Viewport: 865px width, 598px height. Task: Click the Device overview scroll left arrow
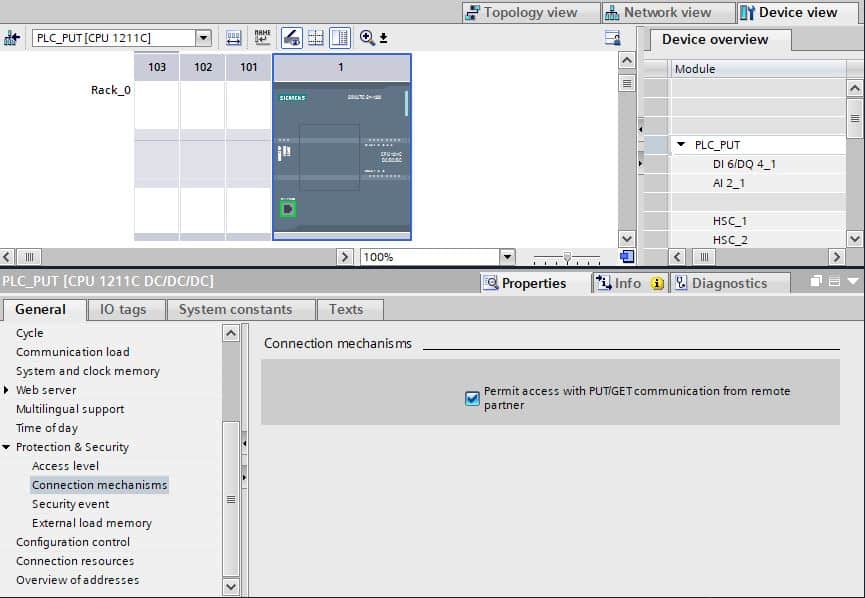(677, 257)
